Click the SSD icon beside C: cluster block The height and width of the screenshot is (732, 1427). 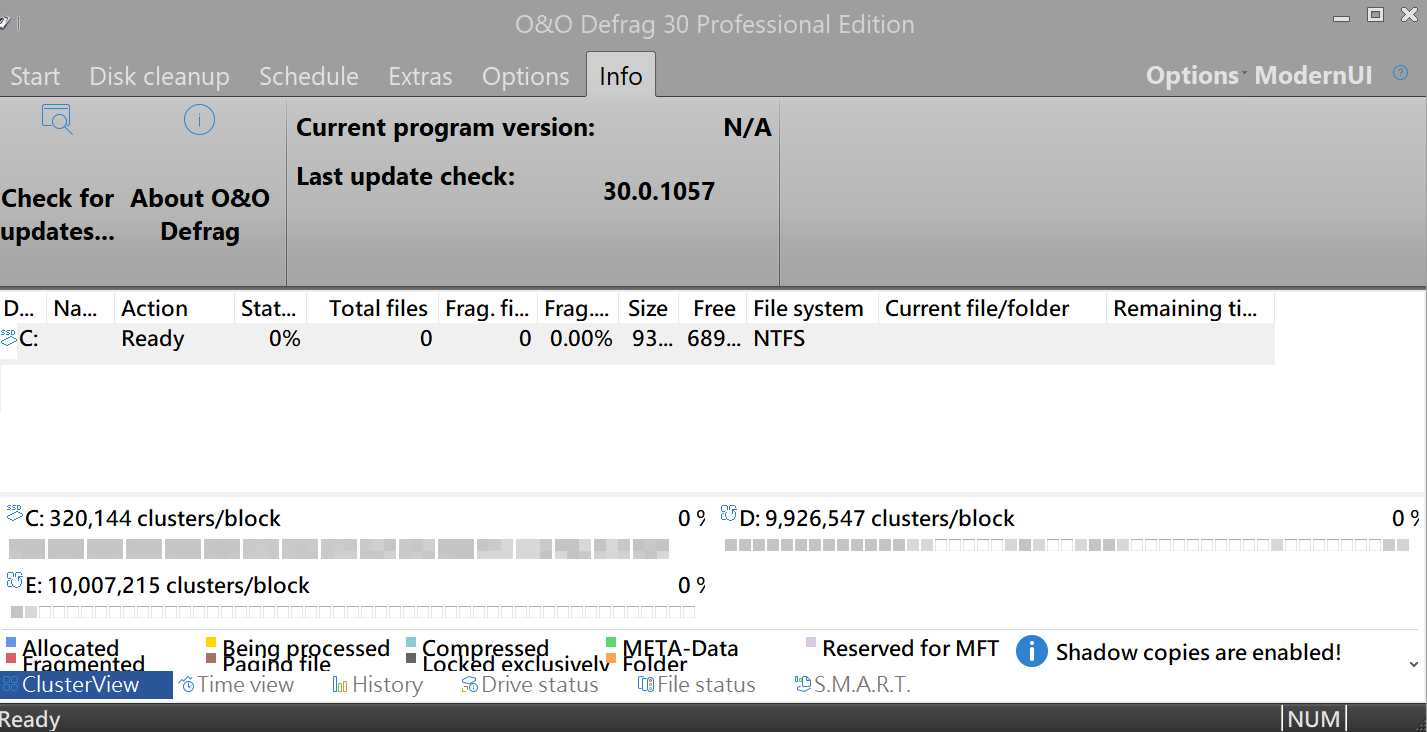(x=14, y=513)
